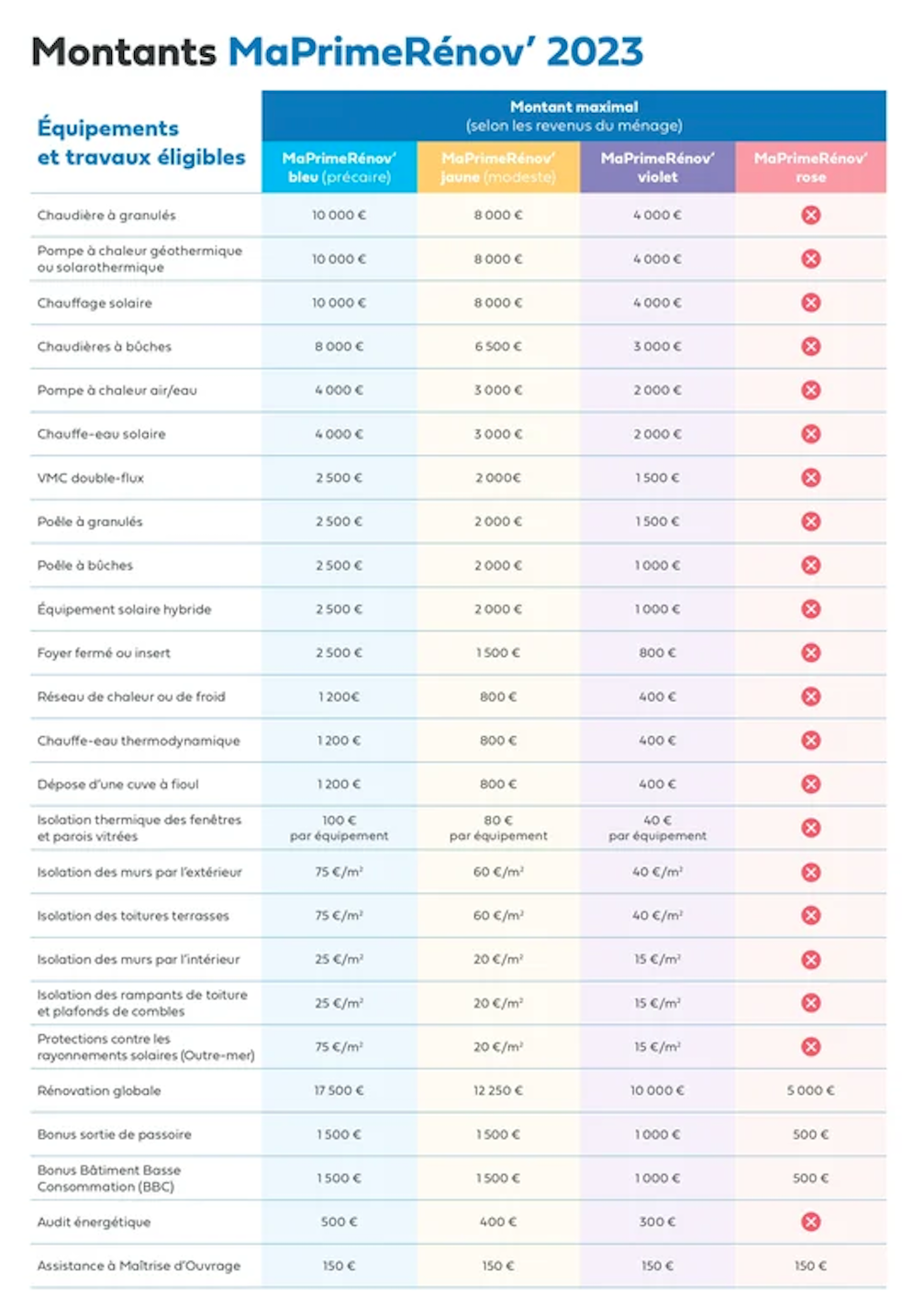Click the Montant maximal header banner

[x=574, y=116]
